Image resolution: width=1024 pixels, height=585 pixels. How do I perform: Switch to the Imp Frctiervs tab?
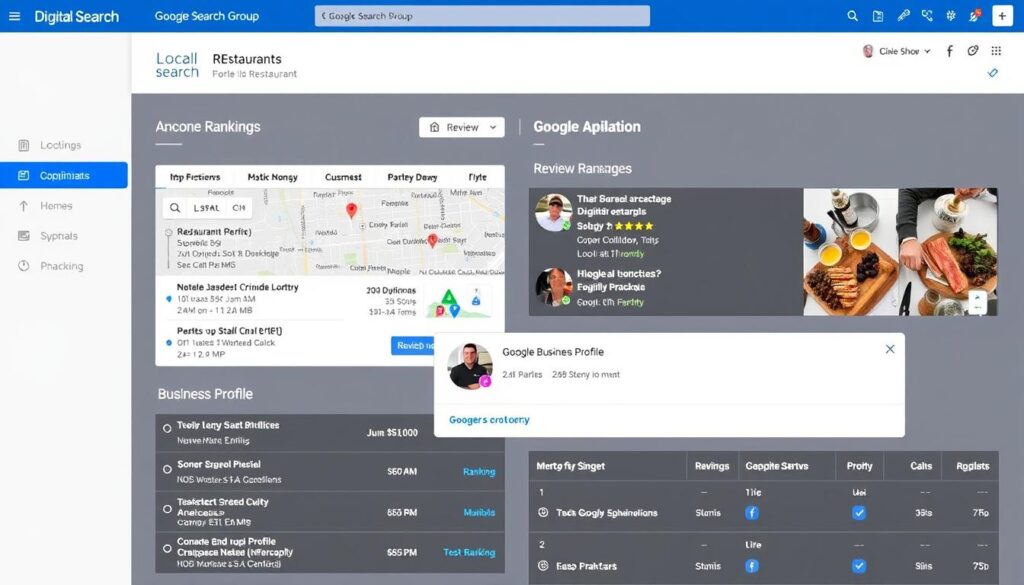pyautogui.click(x=195, y=177)
